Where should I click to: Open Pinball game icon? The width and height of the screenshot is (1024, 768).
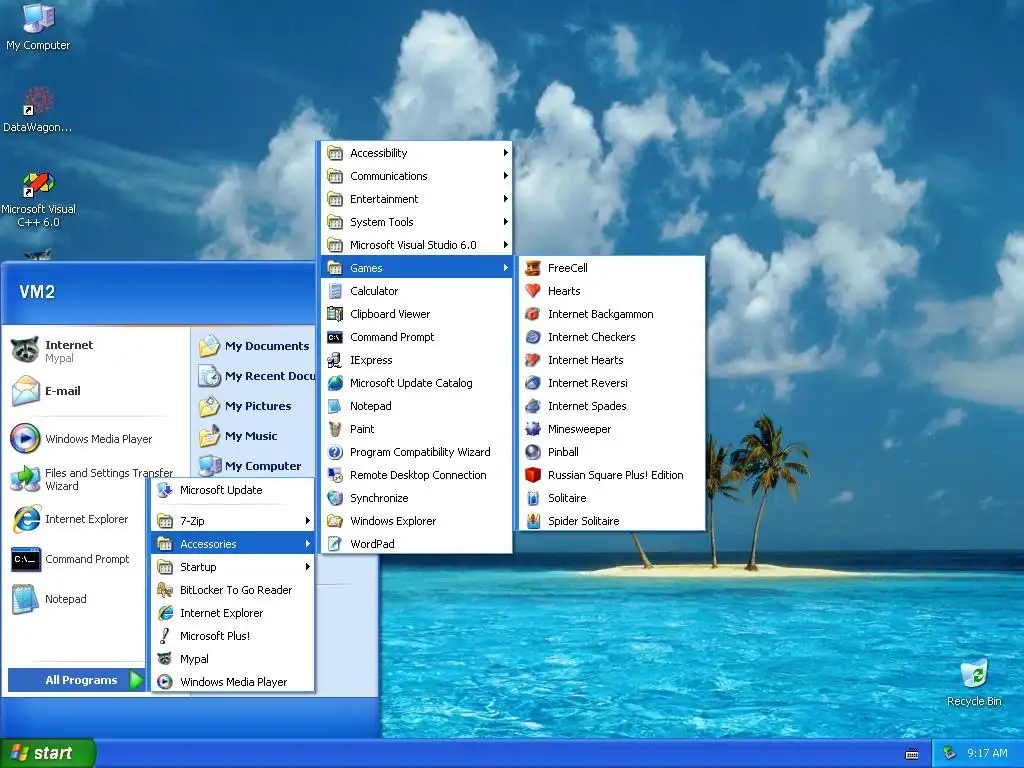pyautogui.click(x=533, y=452)
